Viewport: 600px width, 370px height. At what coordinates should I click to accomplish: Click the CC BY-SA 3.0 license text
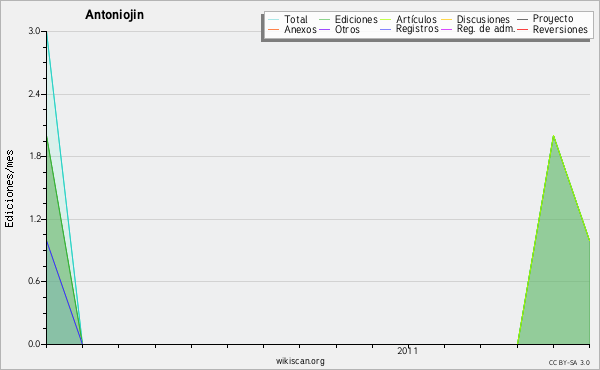pos(569,363)
